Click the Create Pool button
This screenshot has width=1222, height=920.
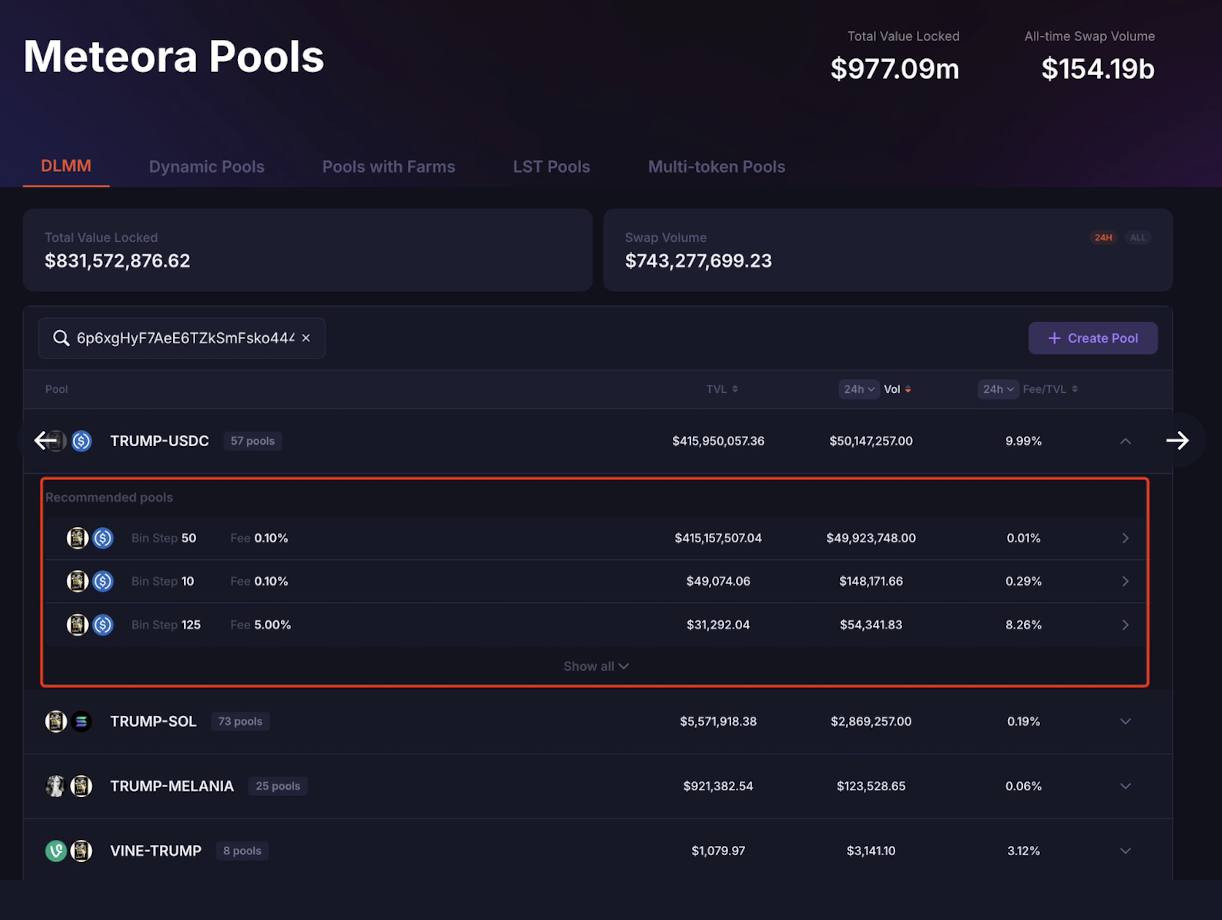coord(1092,338)
